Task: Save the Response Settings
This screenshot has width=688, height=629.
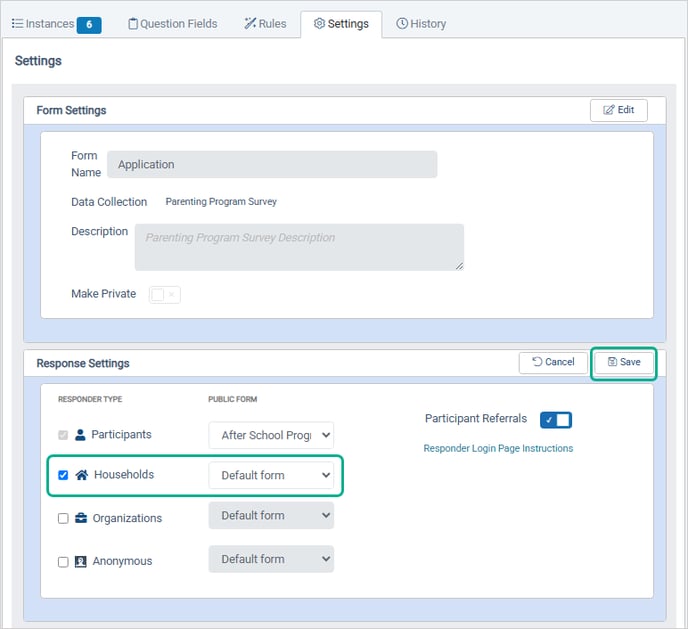Action: [624, 362]
